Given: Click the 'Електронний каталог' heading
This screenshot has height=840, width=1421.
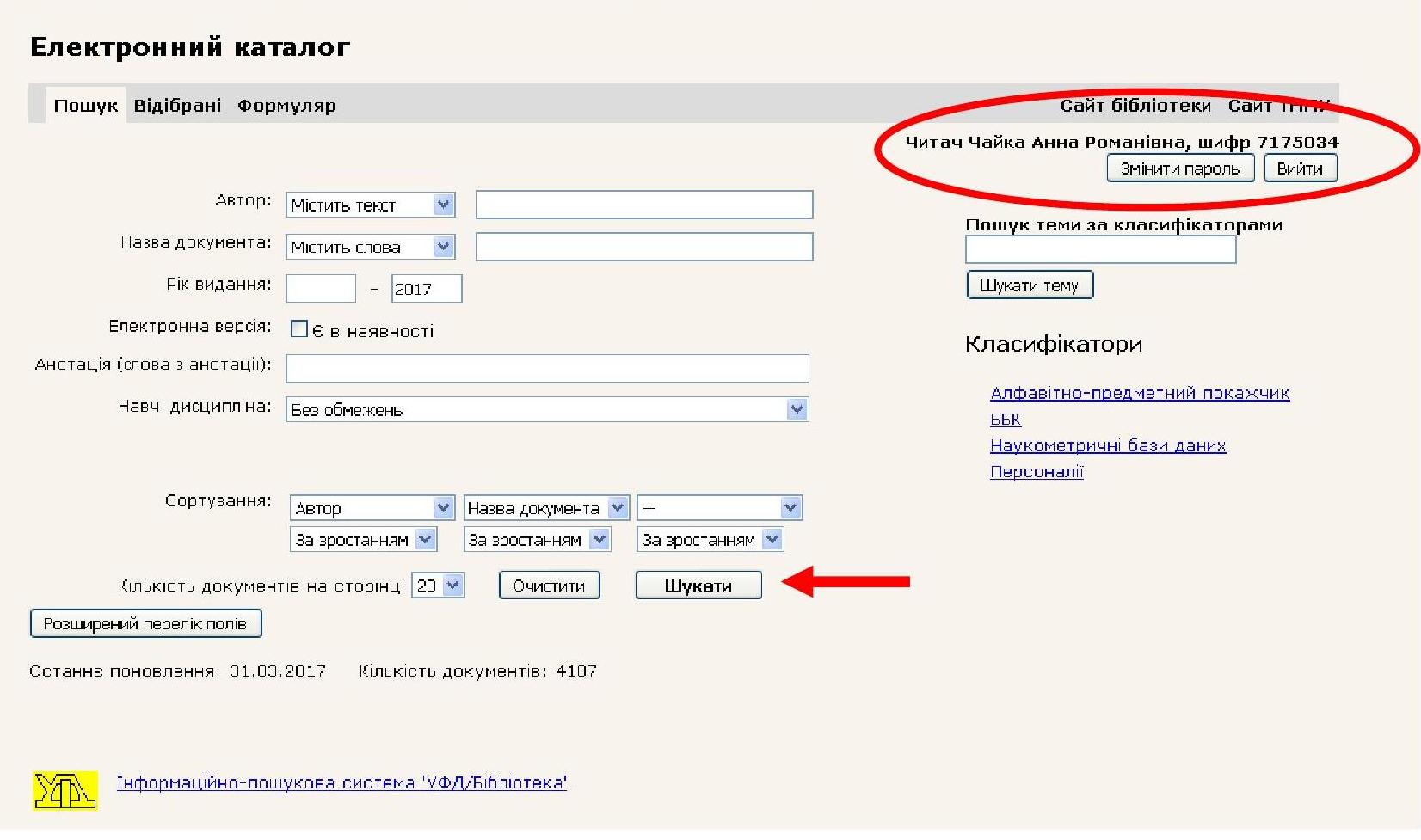Looking at the screenshot, I should 190,46.
